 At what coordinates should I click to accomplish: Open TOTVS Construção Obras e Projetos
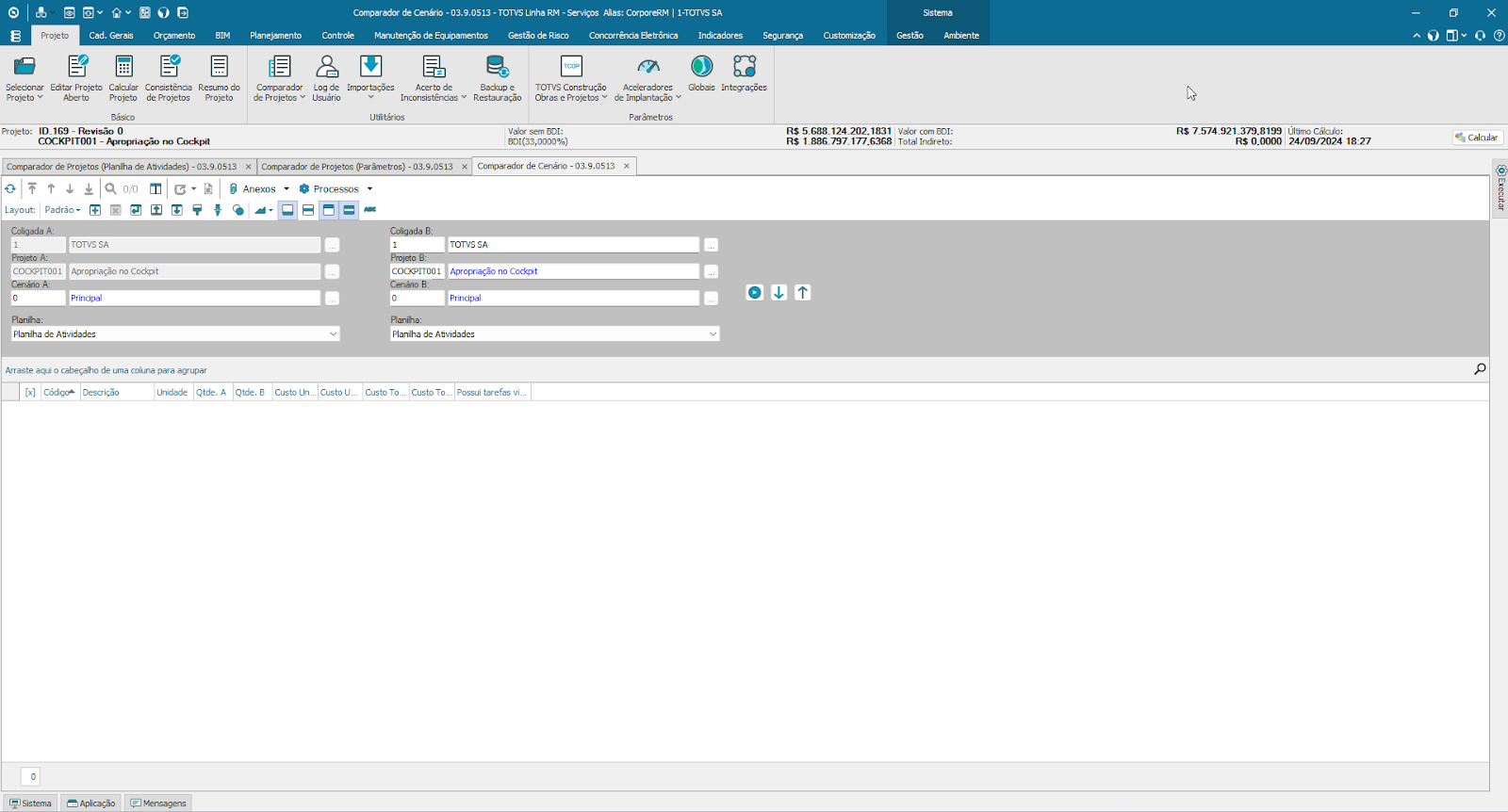[x=571, y=78]
